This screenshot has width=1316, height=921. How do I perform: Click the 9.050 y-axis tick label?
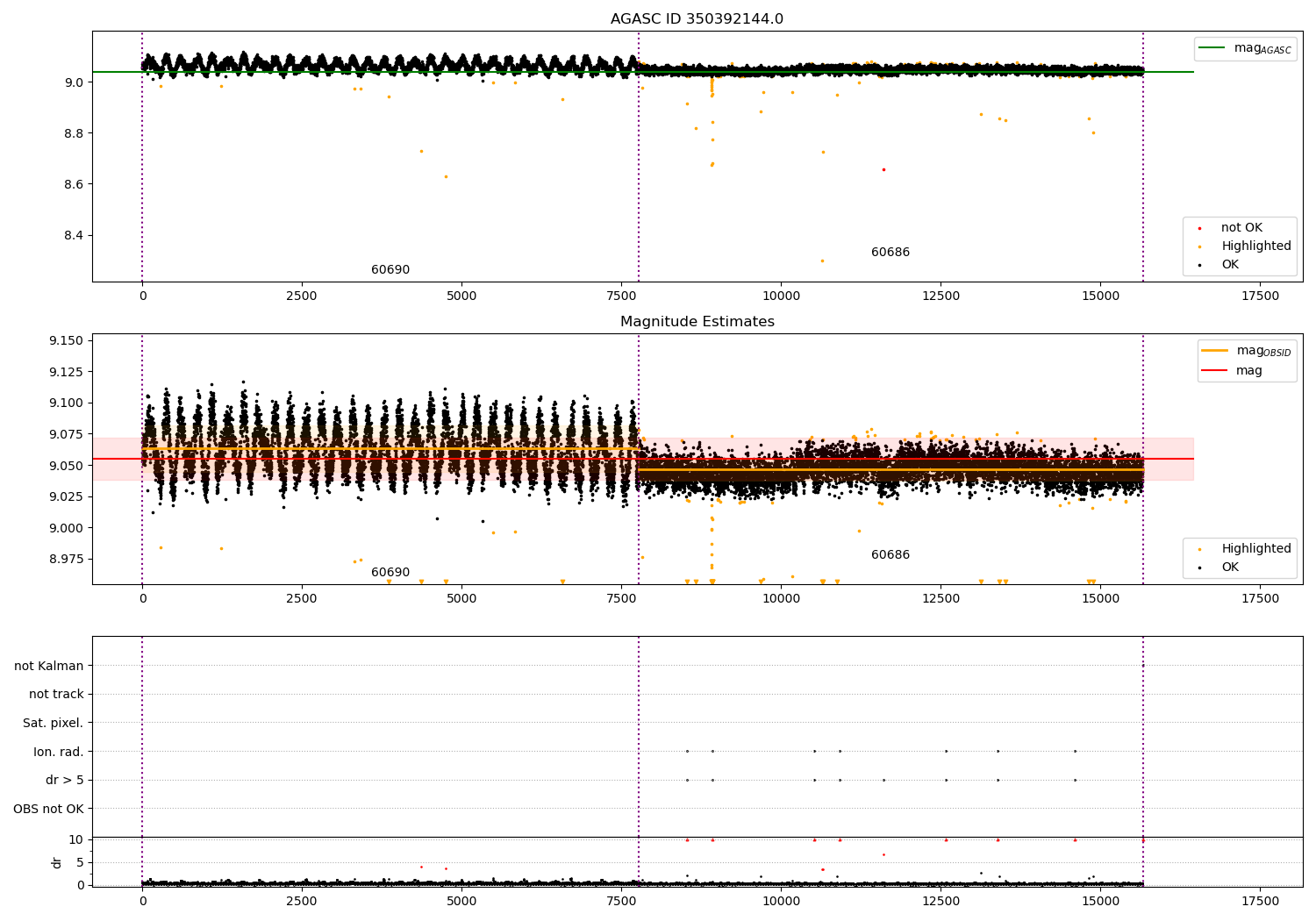67,466
